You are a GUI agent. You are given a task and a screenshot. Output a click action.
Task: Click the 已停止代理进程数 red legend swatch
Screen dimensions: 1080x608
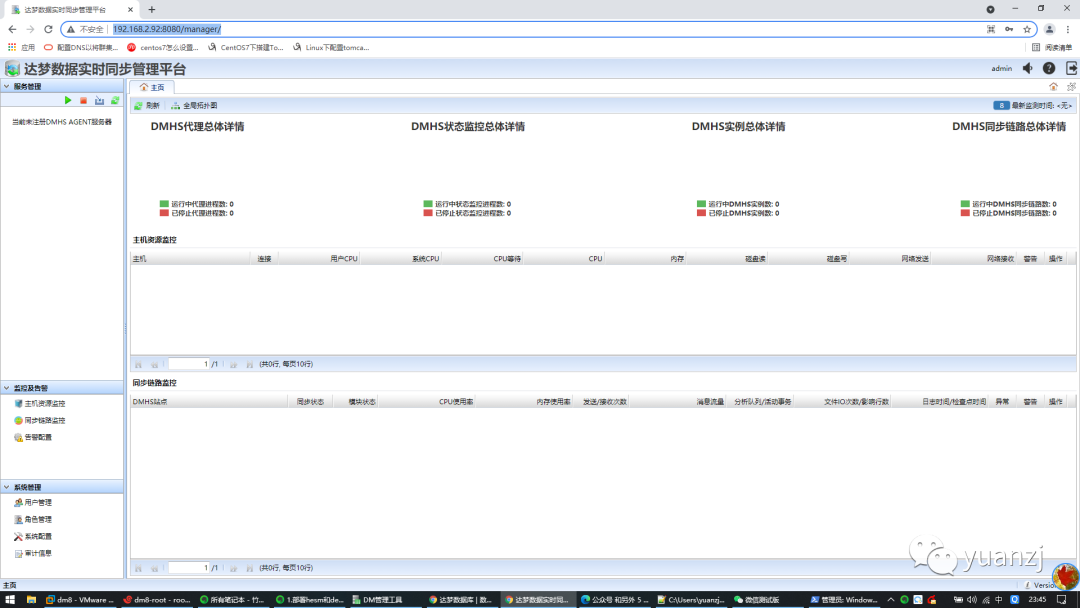pos(164,213)
